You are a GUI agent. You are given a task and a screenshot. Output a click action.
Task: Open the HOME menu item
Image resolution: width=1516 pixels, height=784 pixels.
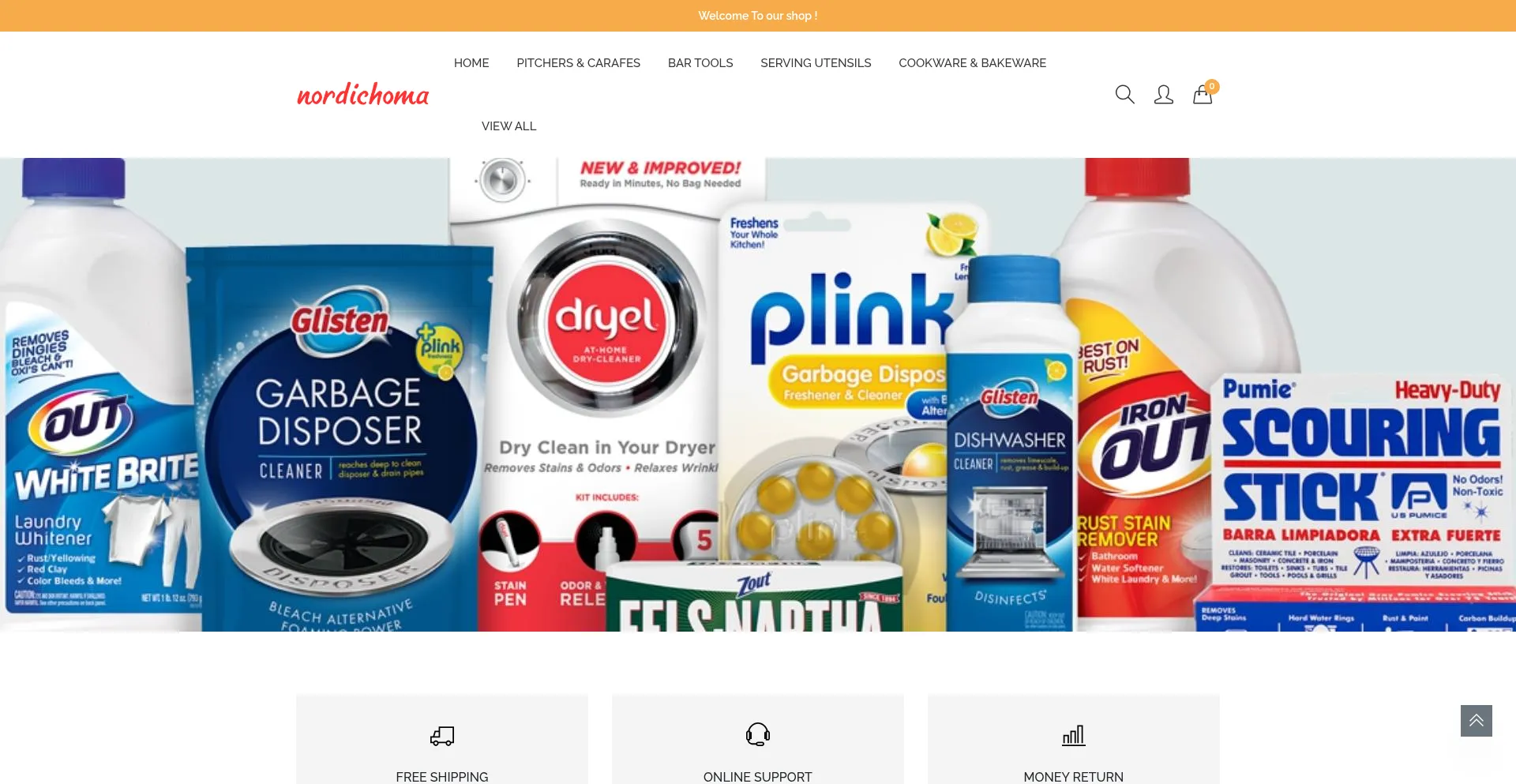471,63
